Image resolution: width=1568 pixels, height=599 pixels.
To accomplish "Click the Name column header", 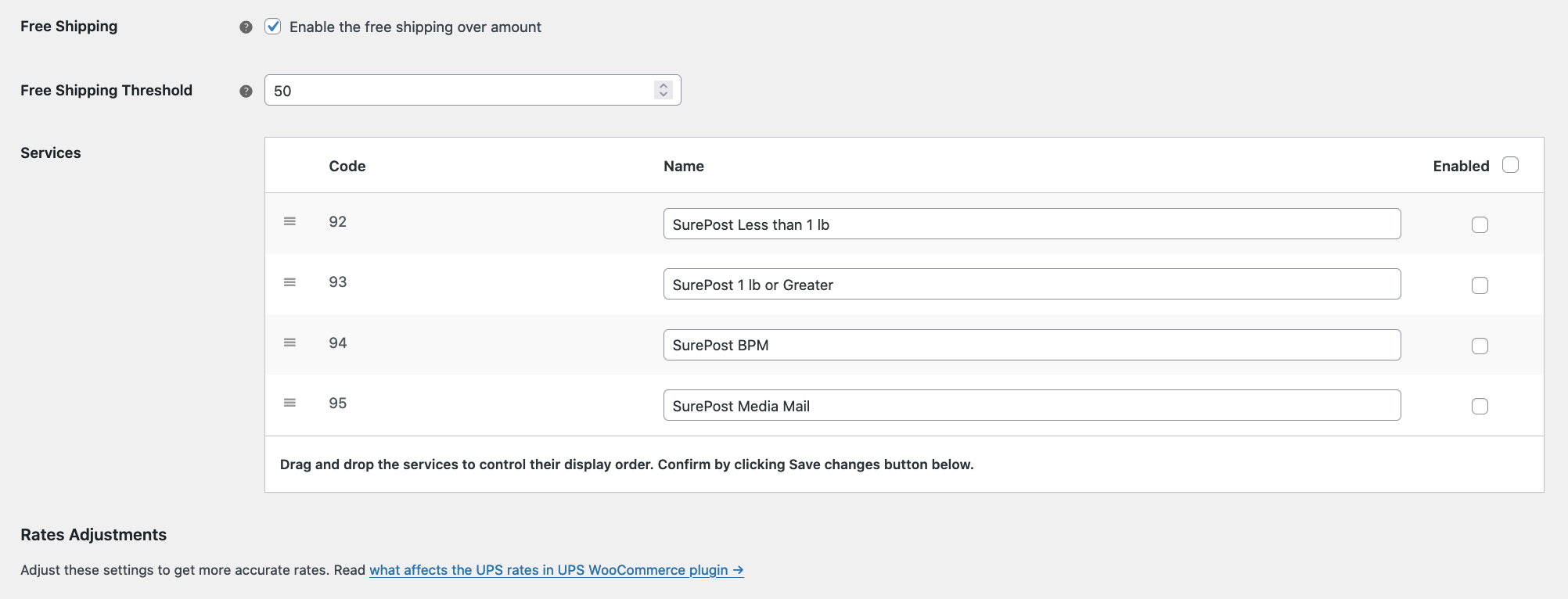I will 684,166.
